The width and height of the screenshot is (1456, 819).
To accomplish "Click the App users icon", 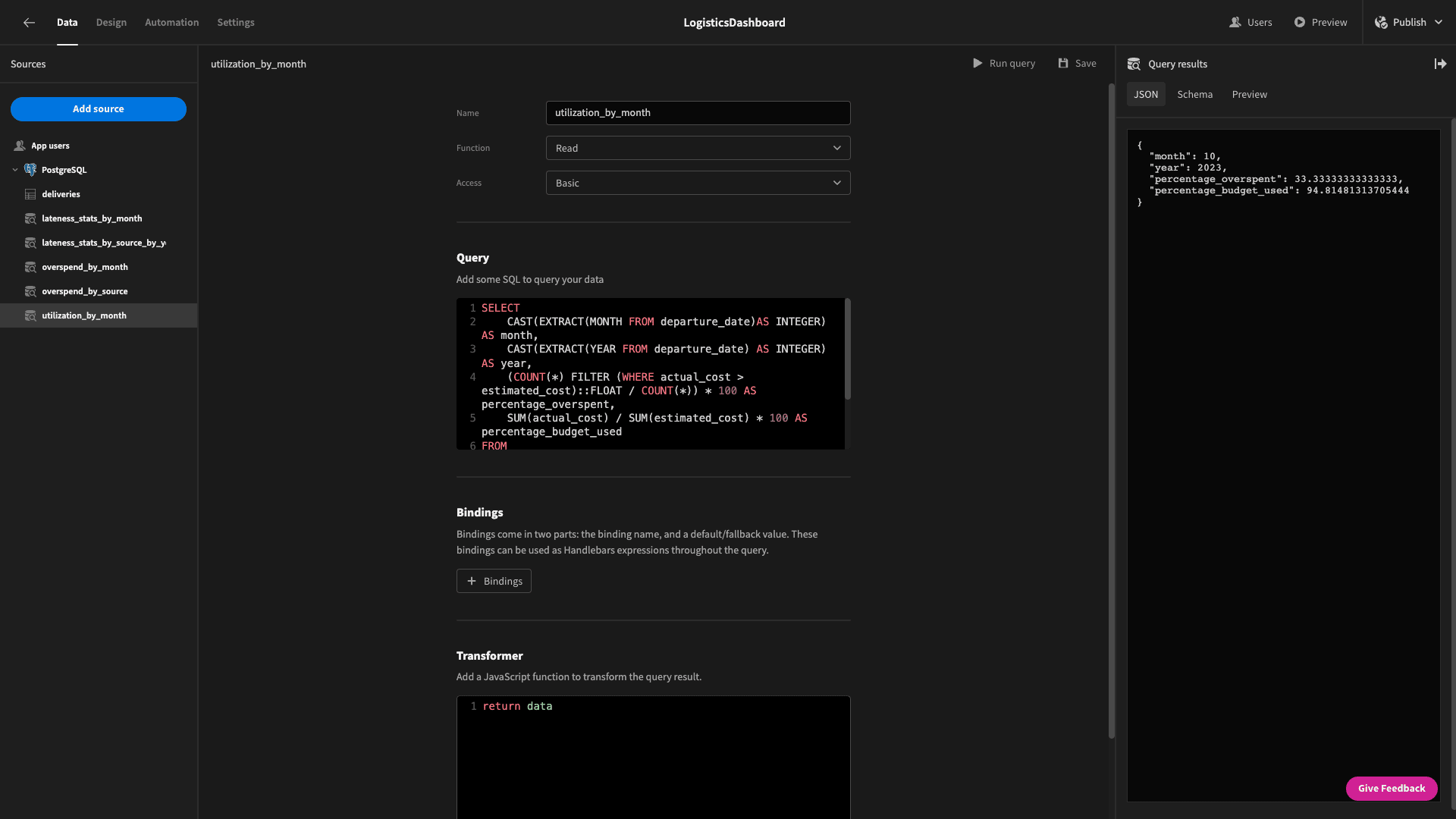I will tap(20, 146).
